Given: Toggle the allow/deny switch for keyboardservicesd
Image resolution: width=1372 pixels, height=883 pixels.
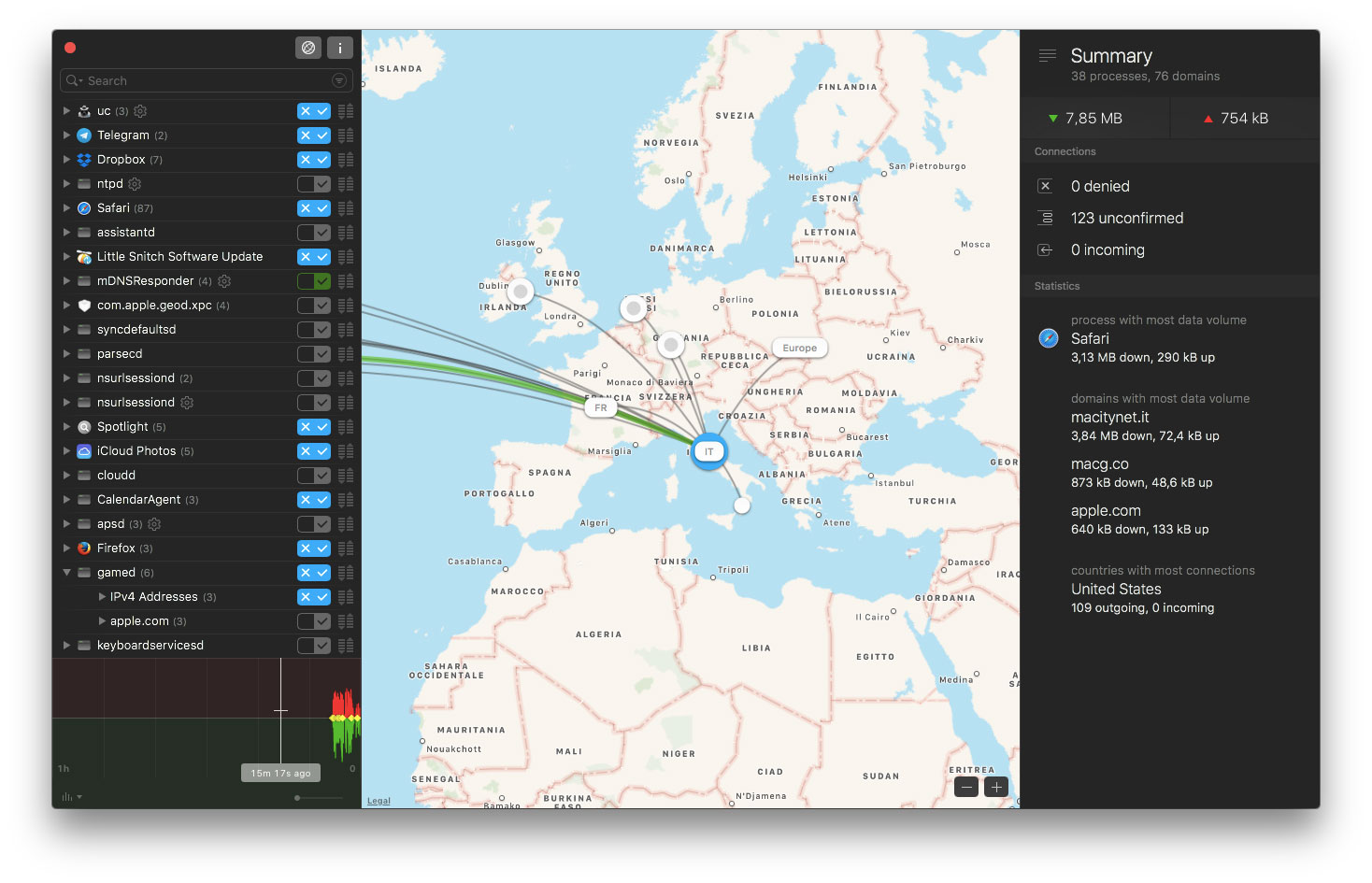Looking at the screenshot, I should point(314,646).
